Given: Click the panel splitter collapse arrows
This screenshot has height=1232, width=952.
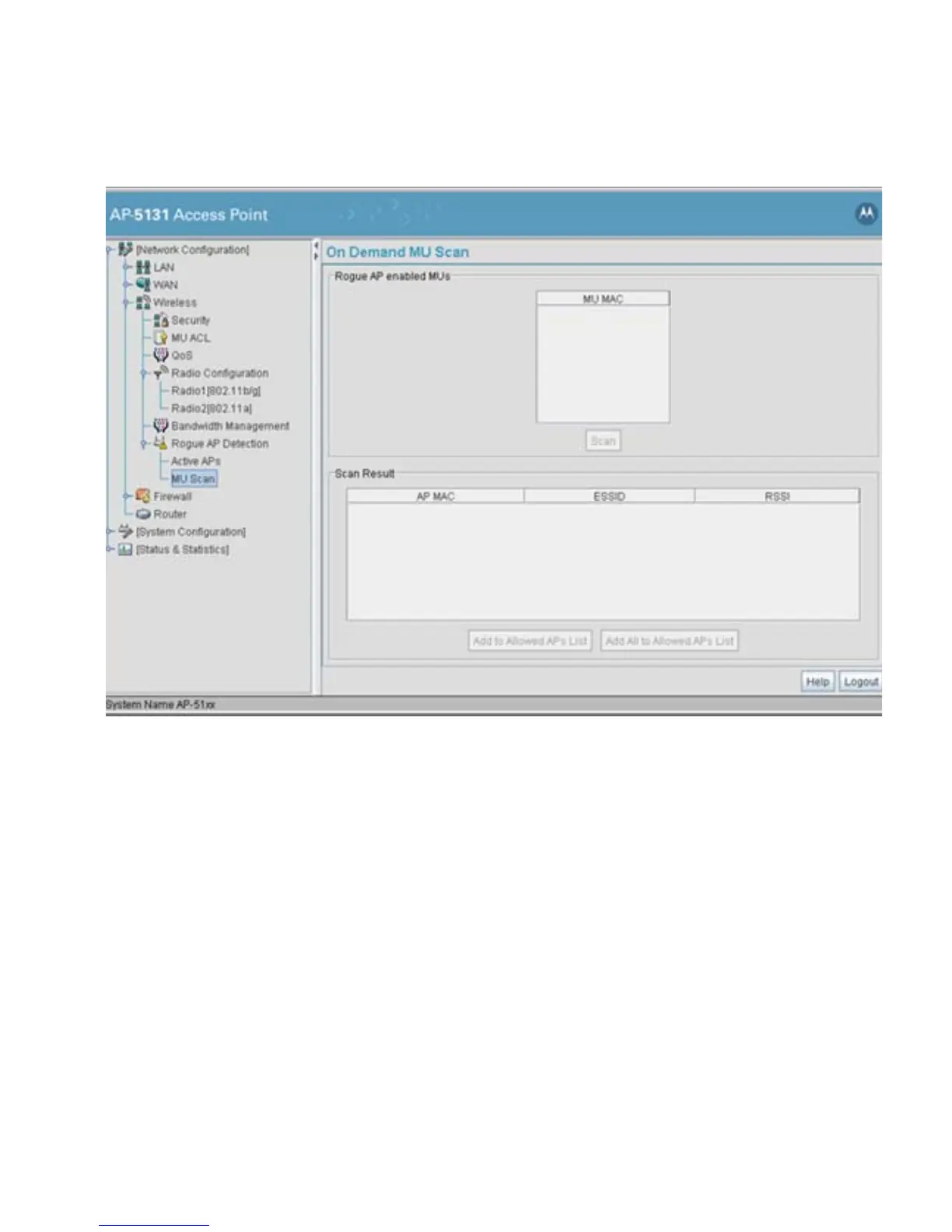Looking at the screenshot, I should (x=316, y=250).
